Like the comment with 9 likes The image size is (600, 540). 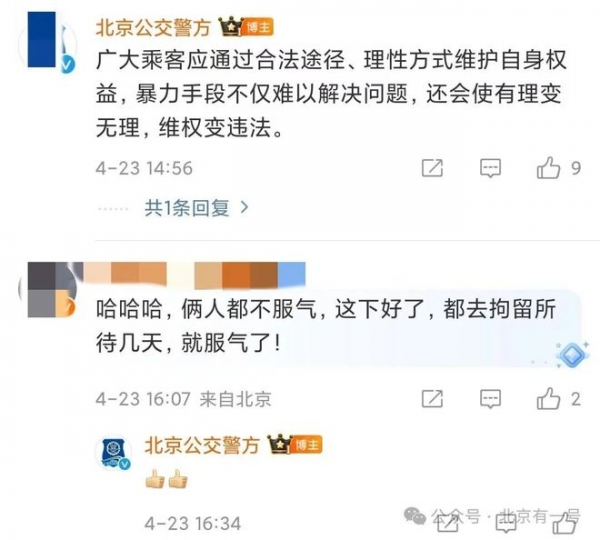tap(548, 168)
